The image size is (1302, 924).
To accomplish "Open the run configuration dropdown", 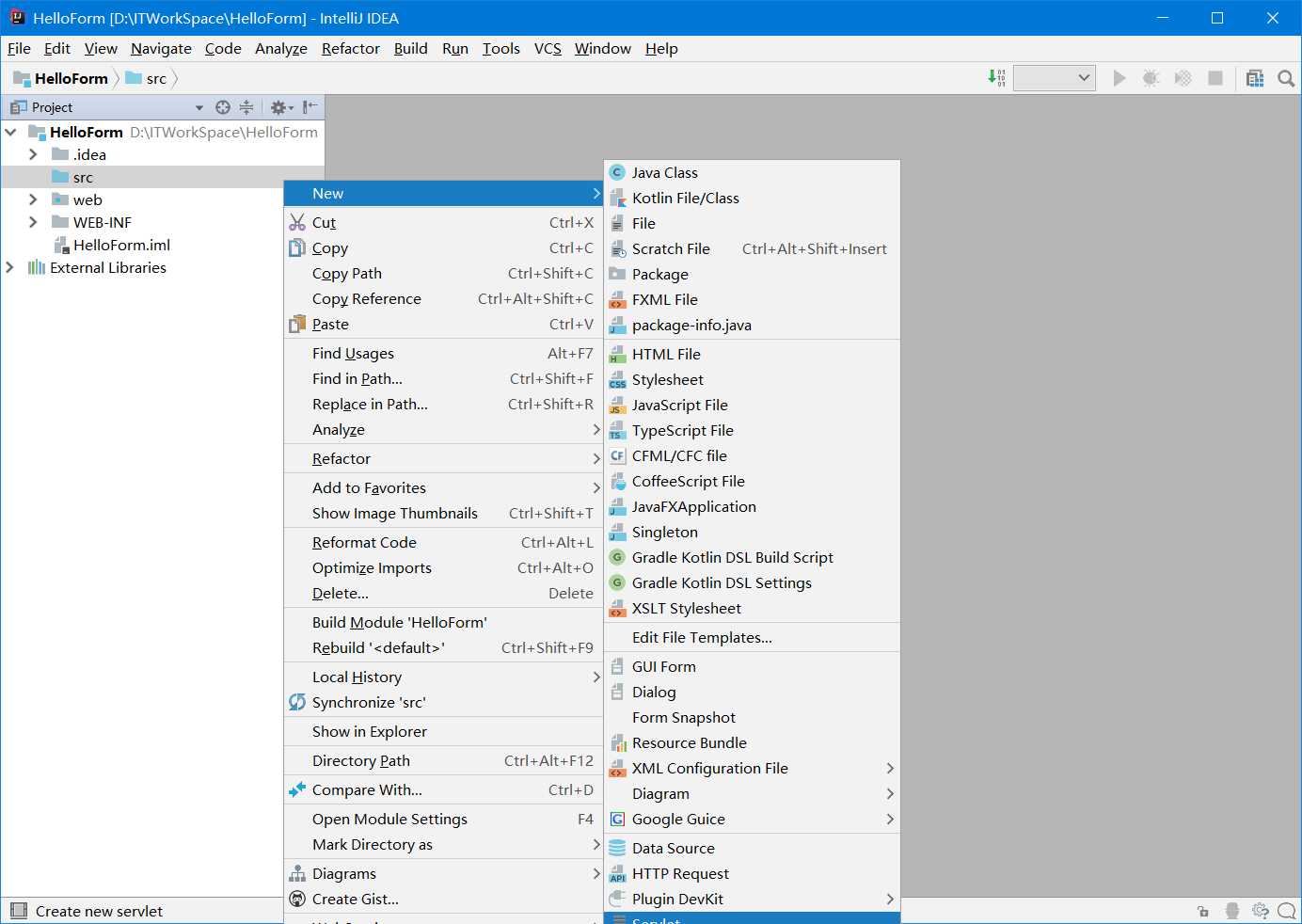I will tap(1055, 78).
